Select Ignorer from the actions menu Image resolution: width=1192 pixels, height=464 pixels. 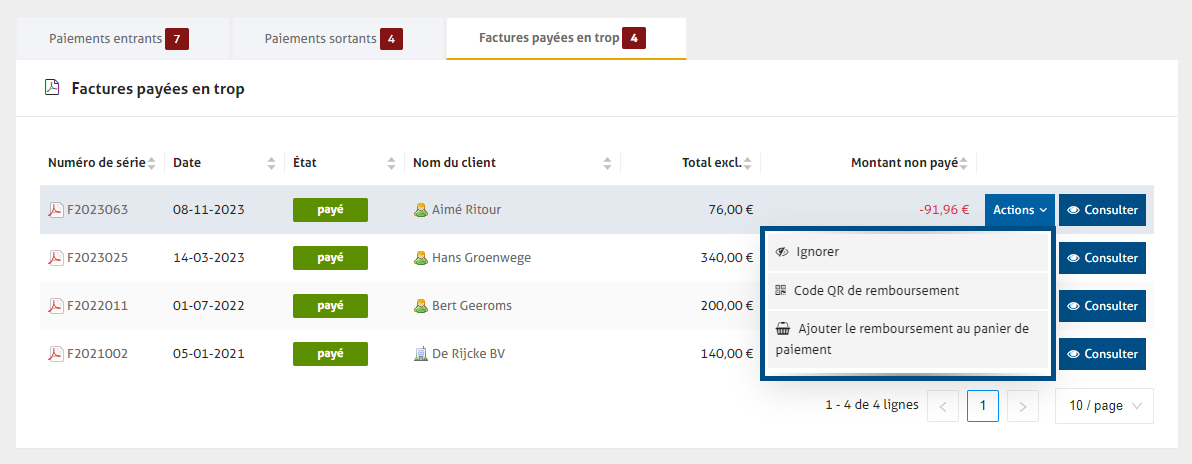click(817, 252)
